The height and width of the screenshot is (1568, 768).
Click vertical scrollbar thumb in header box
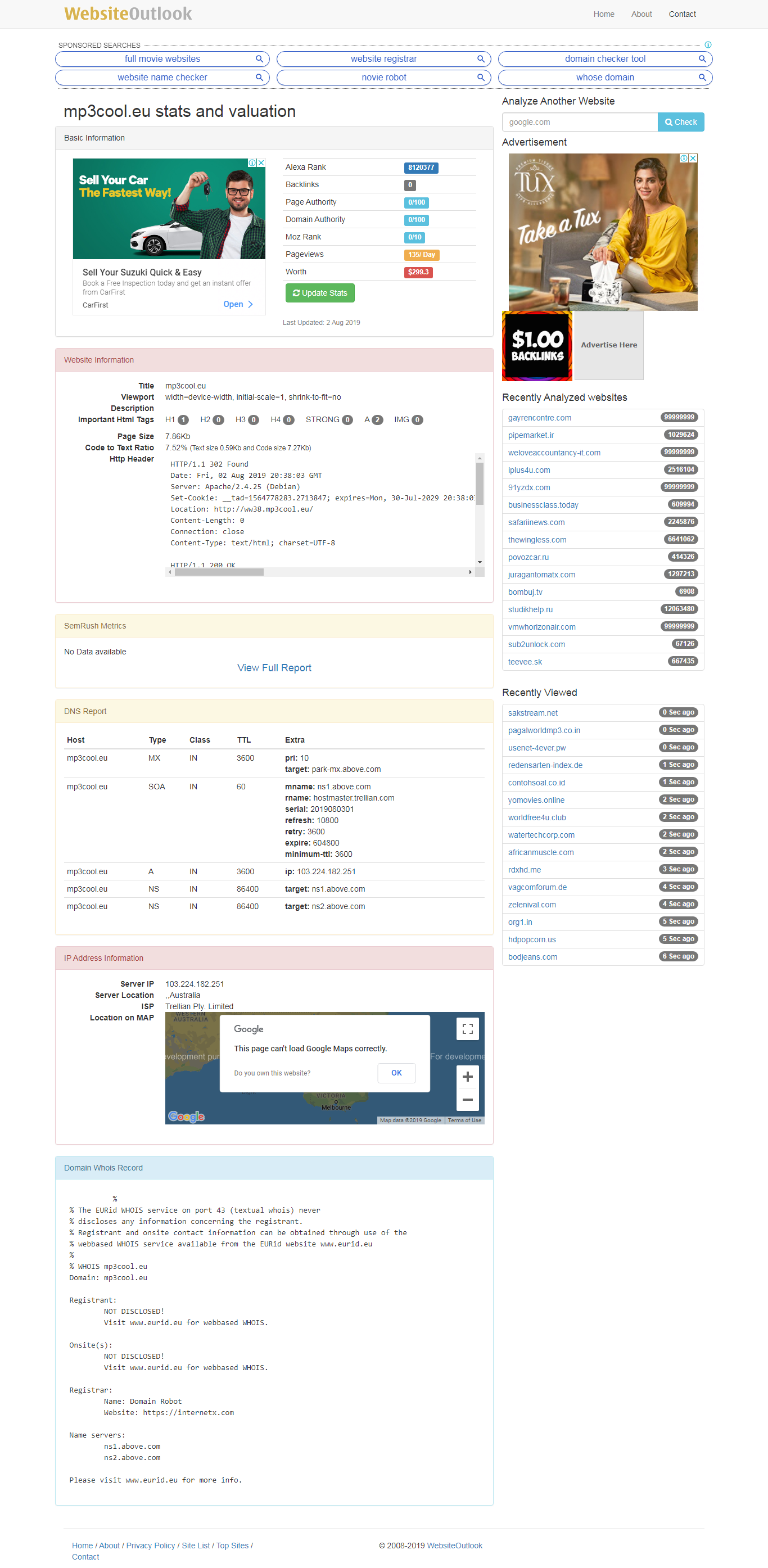[480, 483]
